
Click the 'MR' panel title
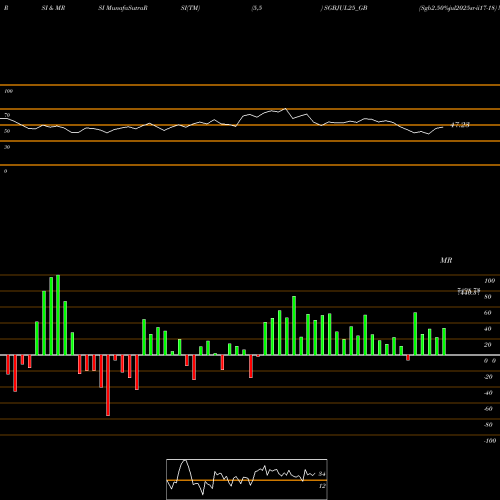click(x=446, y=260)
